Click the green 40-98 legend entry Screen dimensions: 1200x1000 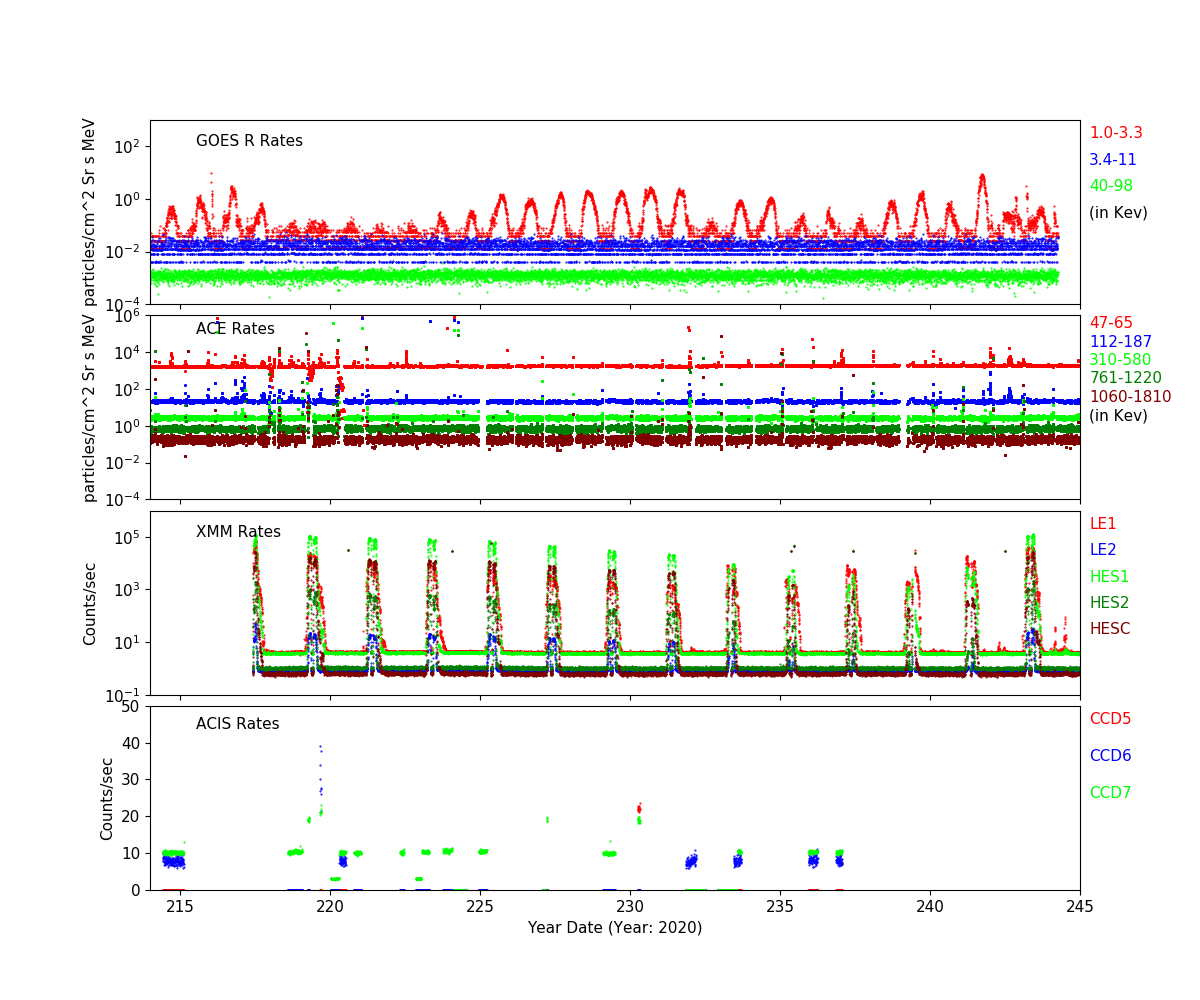click(1110, 186)
